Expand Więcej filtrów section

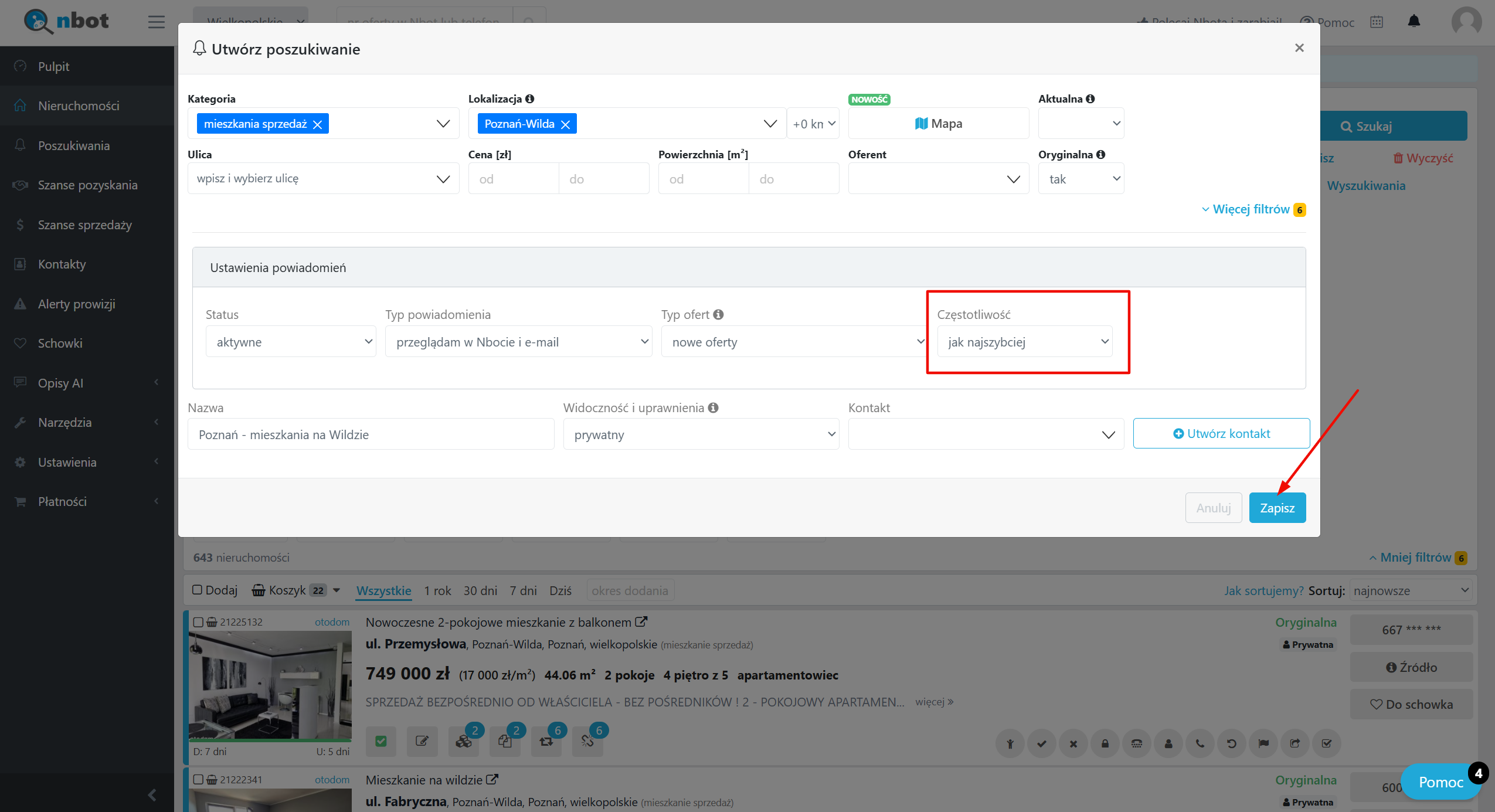pos(1251,209)
